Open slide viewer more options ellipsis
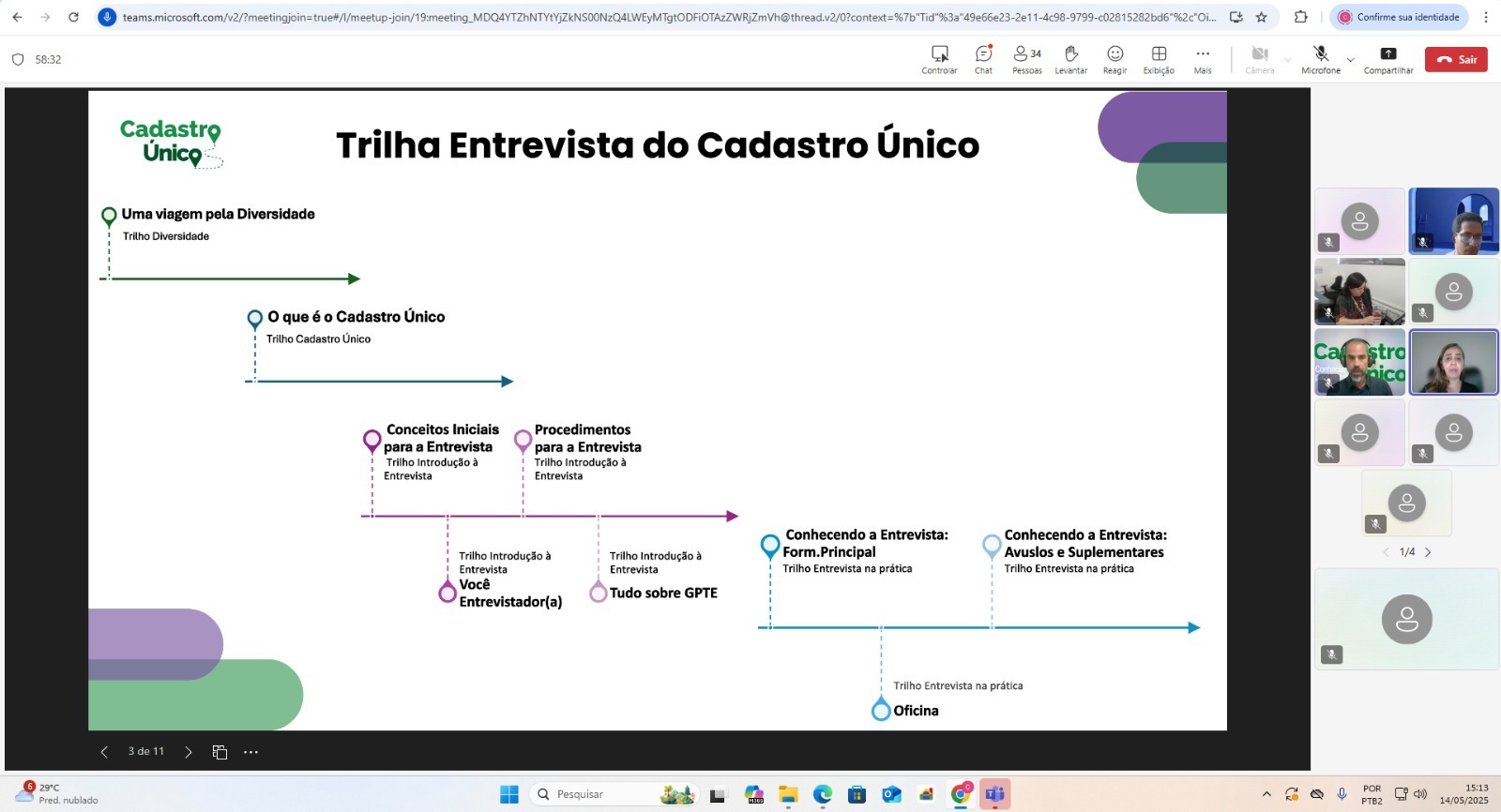This screenshot has width=1501, height=812. click(x=250, y=752)
